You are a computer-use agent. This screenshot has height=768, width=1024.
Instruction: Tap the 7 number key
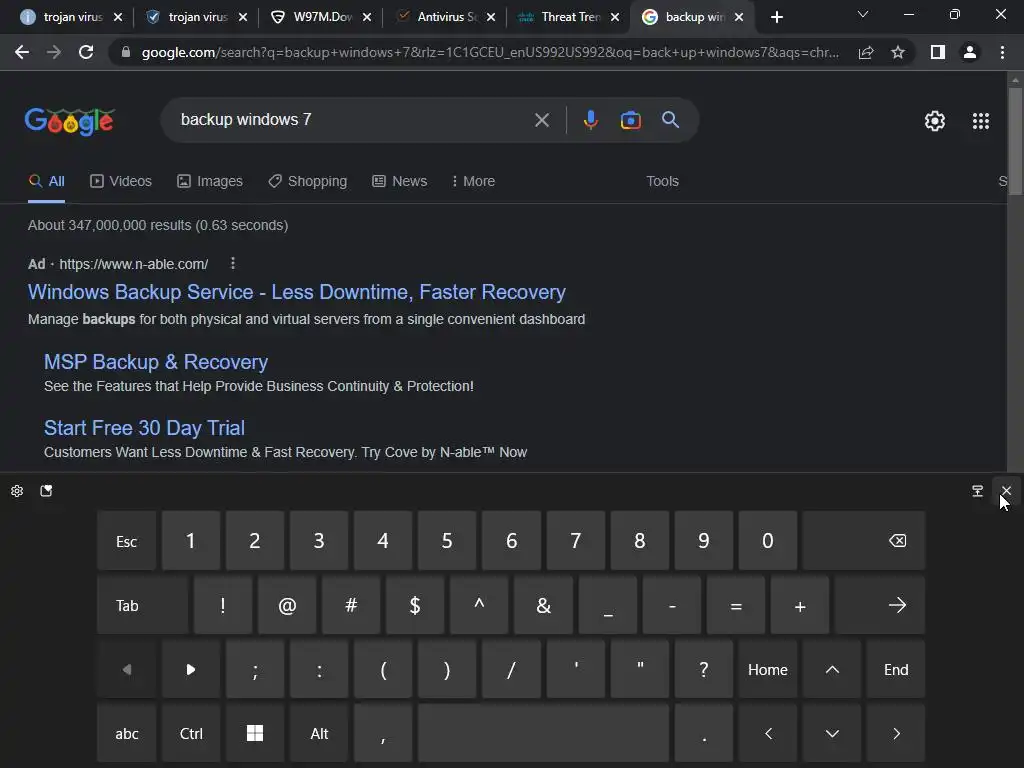(575, 541)
